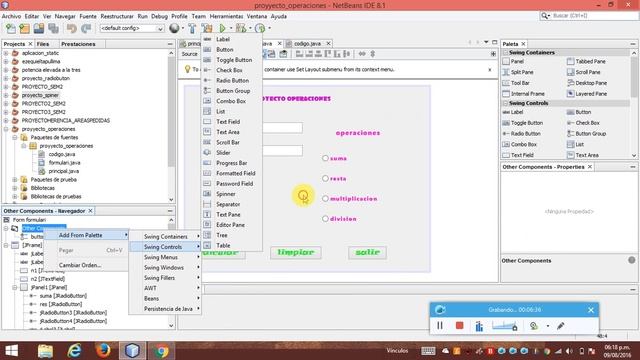Open File Explorer from the taskbar
This screenshot has width=640, height=360.
(45, 351)
